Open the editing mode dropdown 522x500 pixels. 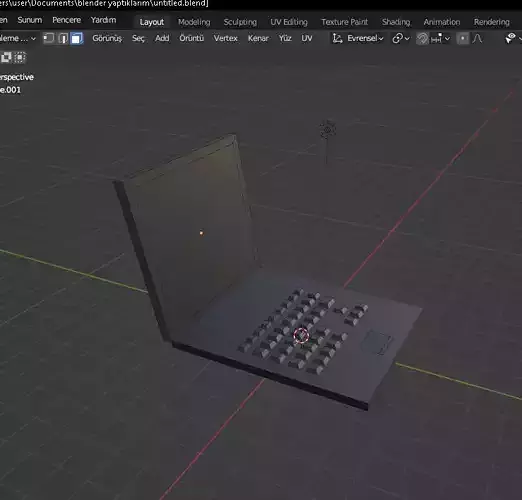(x=18, y=38)
